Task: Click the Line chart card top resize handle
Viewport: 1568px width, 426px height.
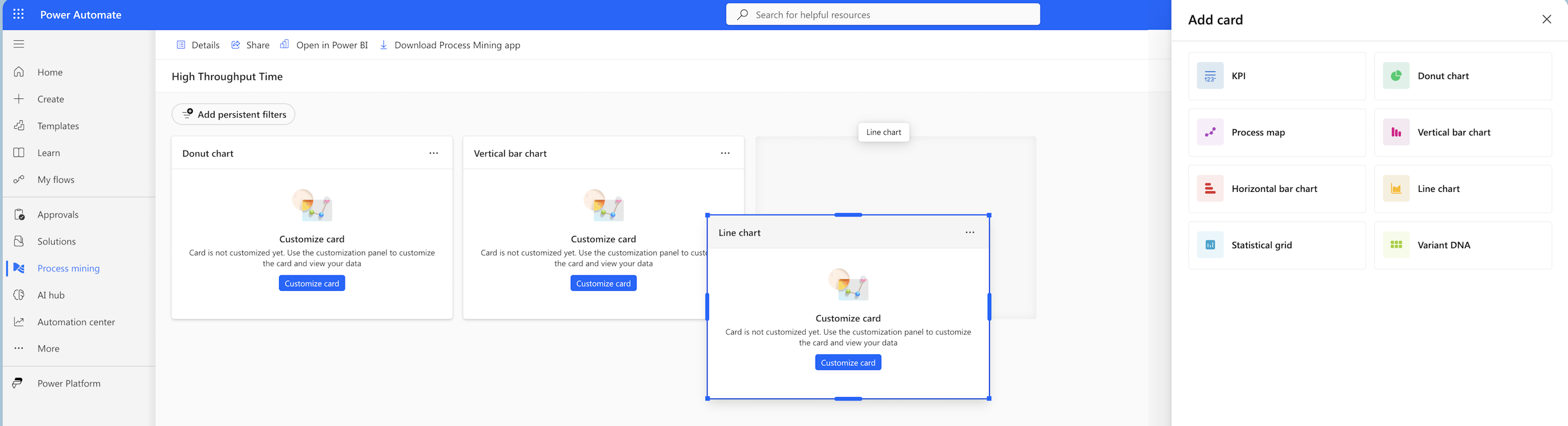Action: (x=848, y=215)
